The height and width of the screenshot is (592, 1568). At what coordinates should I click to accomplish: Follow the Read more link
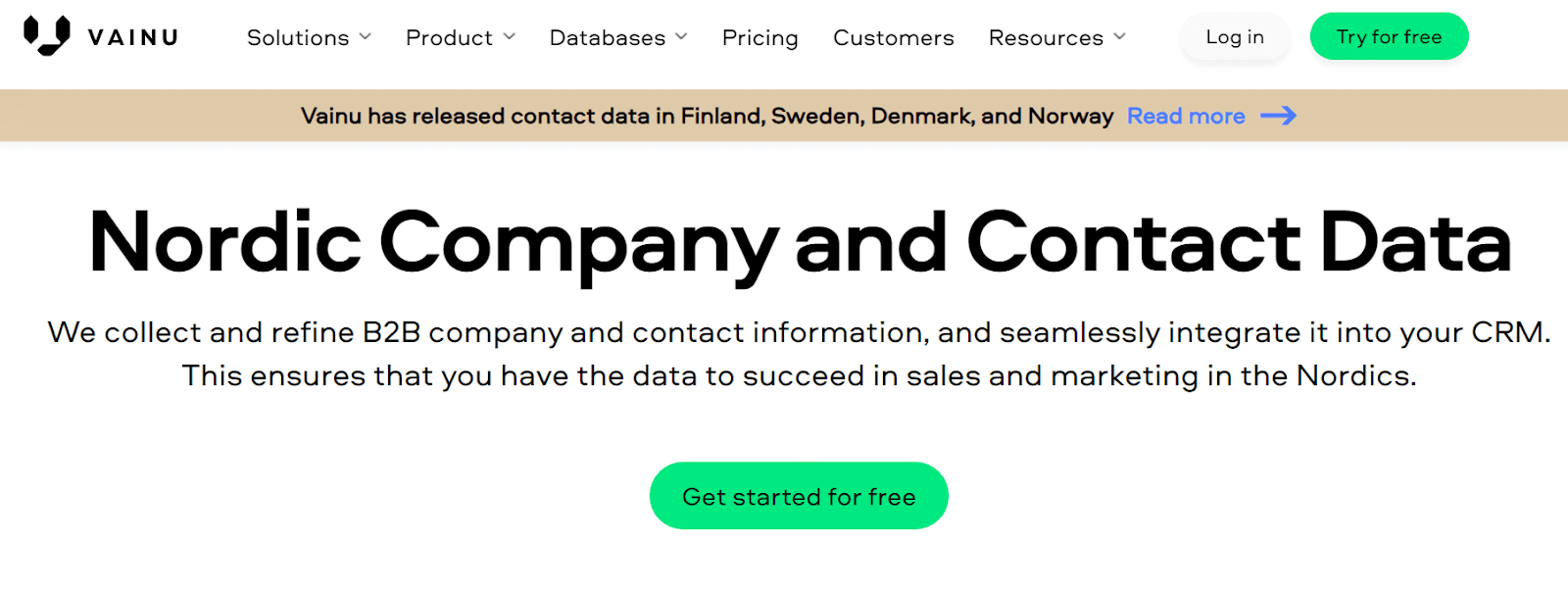coord(1186,116)
